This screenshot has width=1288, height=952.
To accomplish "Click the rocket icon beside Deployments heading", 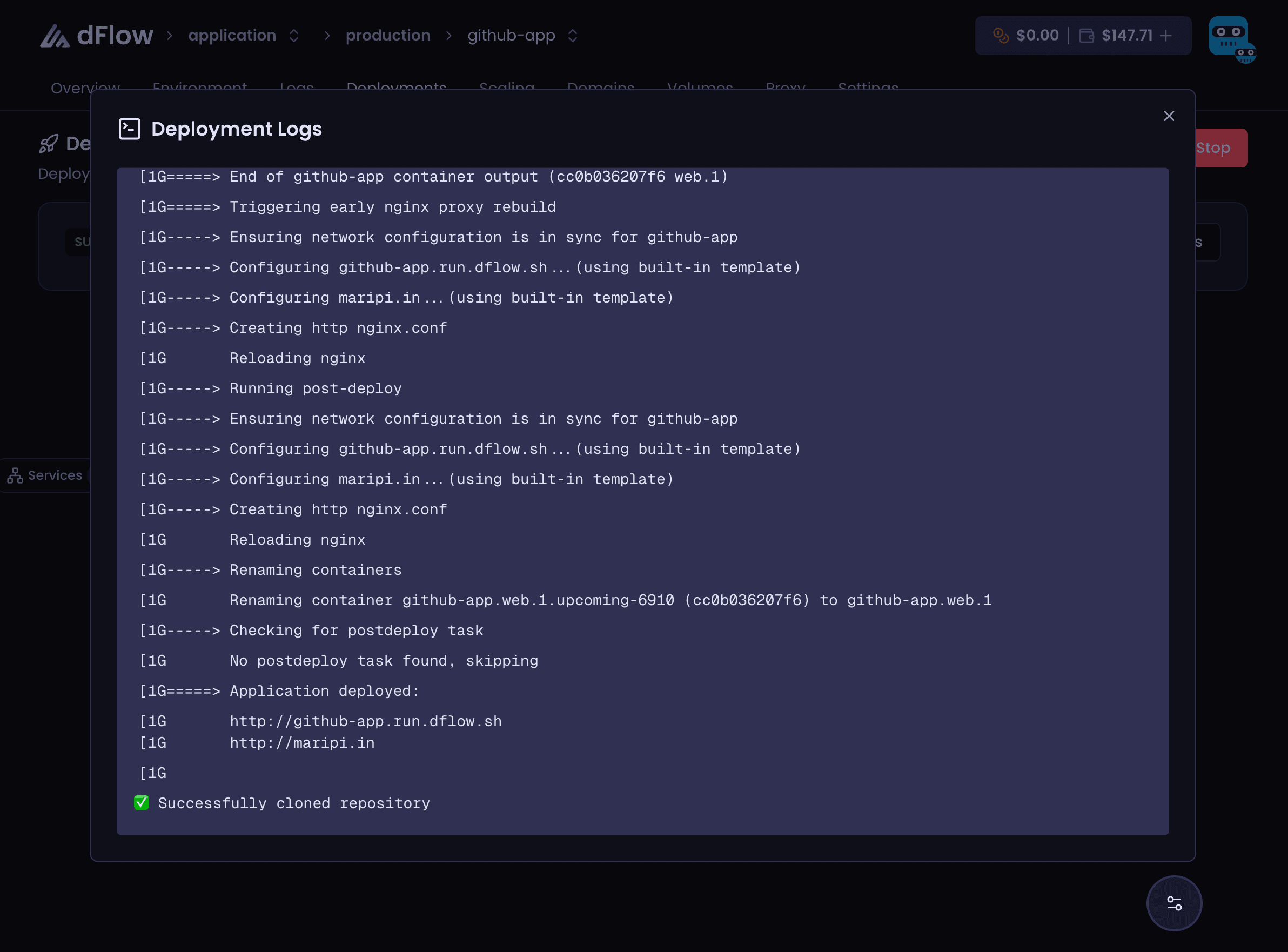I will 49,144.
